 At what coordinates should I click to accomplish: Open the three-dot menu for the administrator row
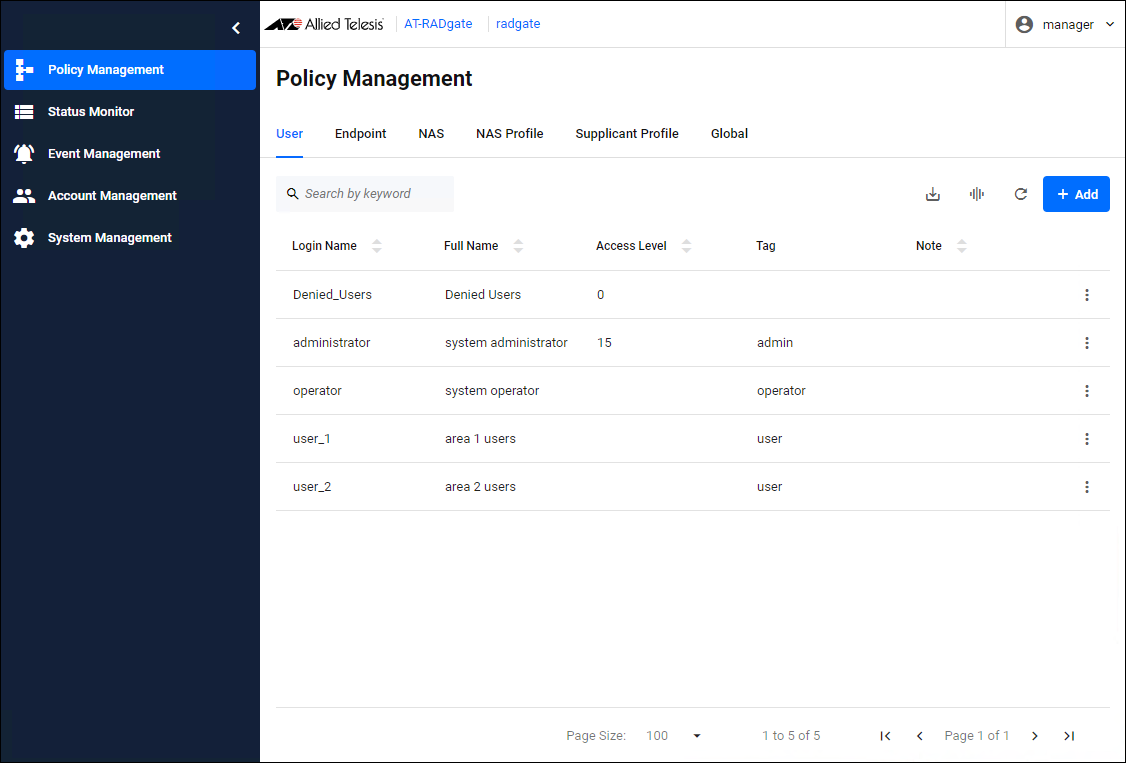coord(1086,343)
